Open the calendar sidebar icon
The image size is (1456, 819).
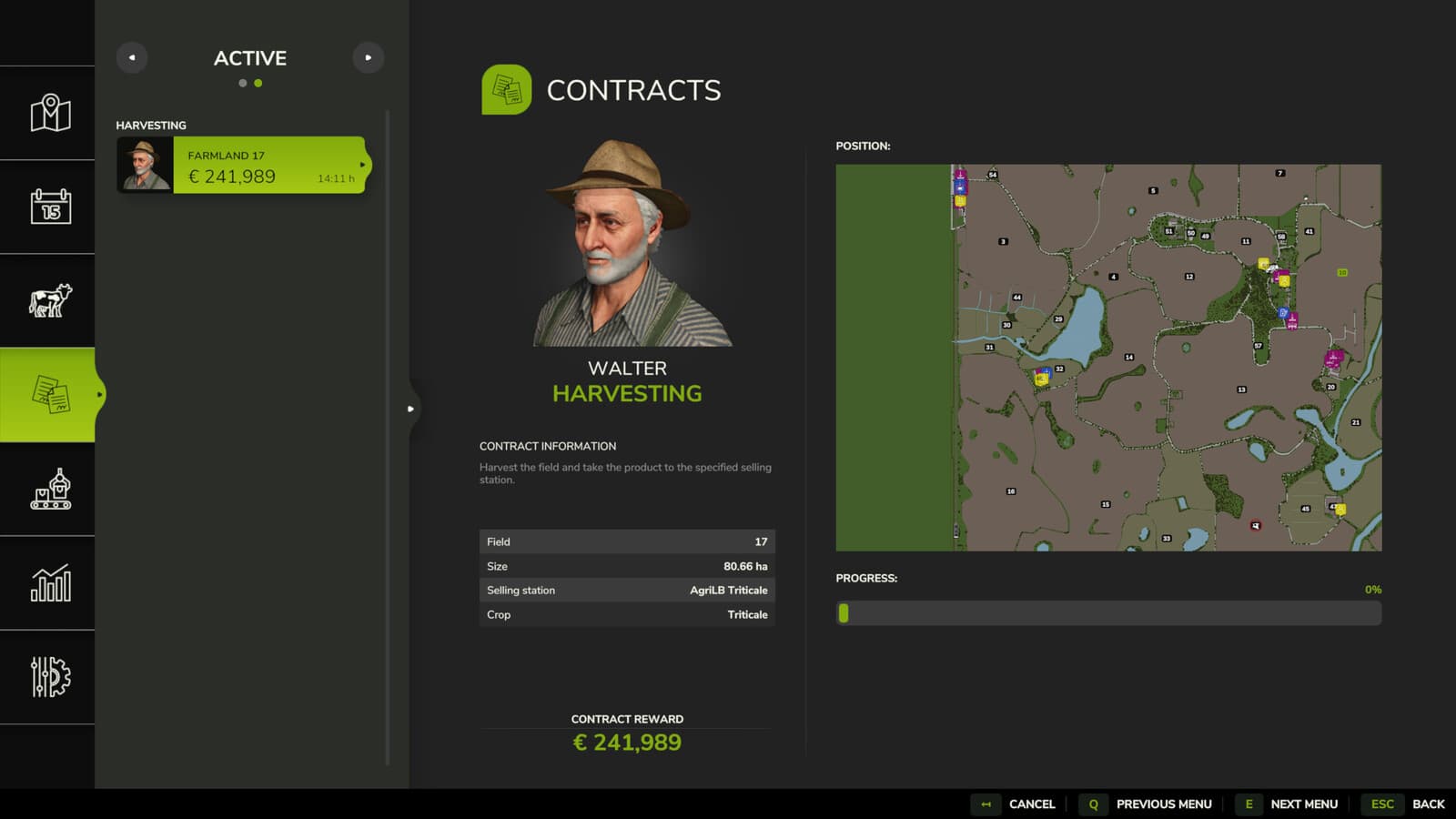(x=50, y=207)
